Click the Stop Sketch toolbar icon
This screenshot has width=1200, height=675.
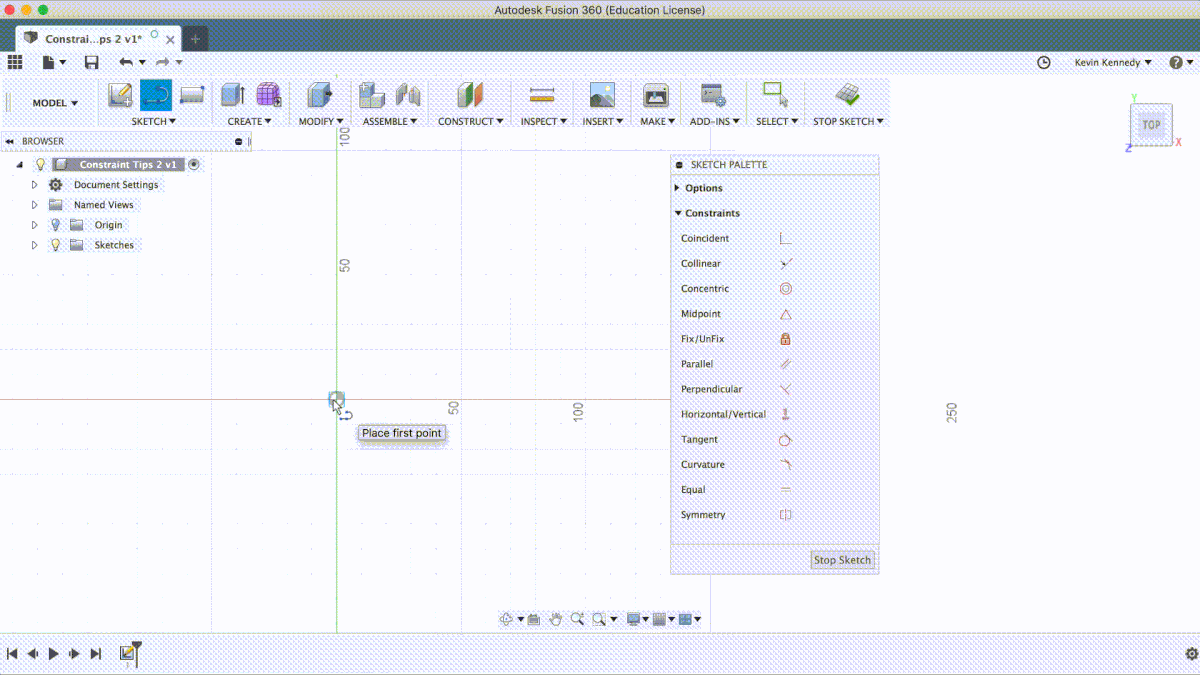848,95
